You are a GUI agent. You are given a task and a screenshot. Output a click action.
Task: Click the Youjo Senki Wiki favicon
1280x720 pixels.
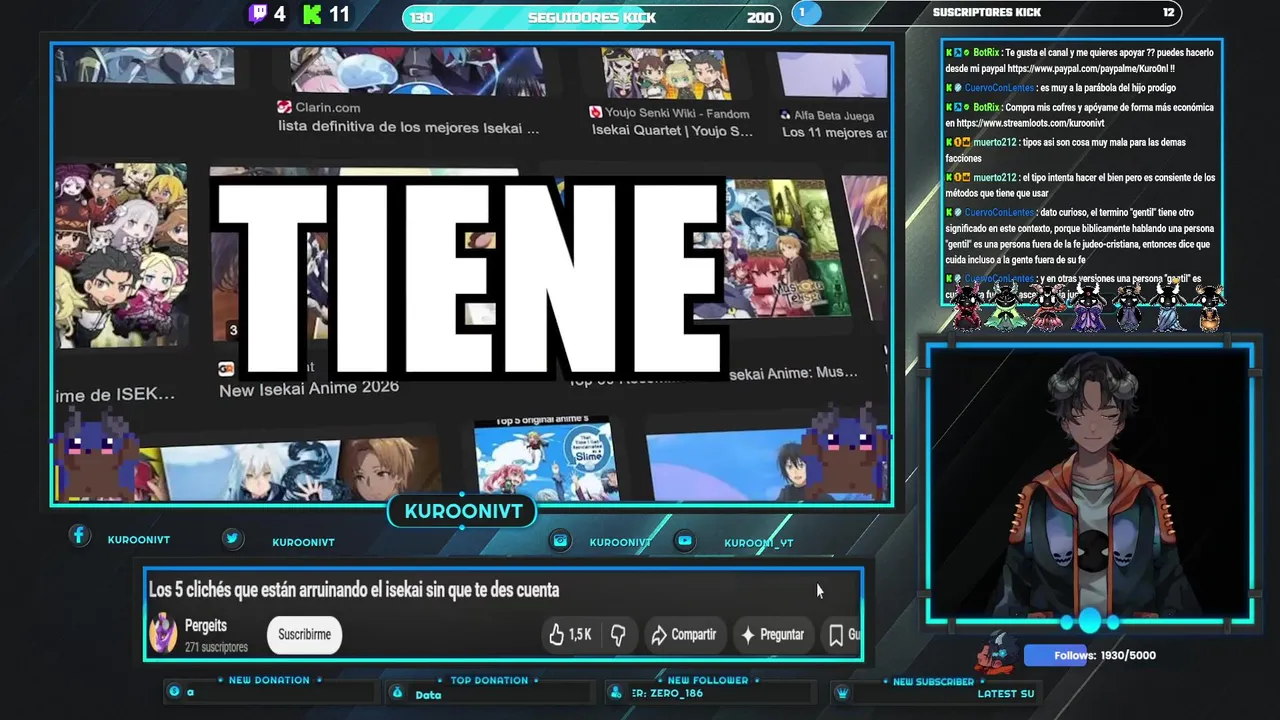tap(596, 112)
